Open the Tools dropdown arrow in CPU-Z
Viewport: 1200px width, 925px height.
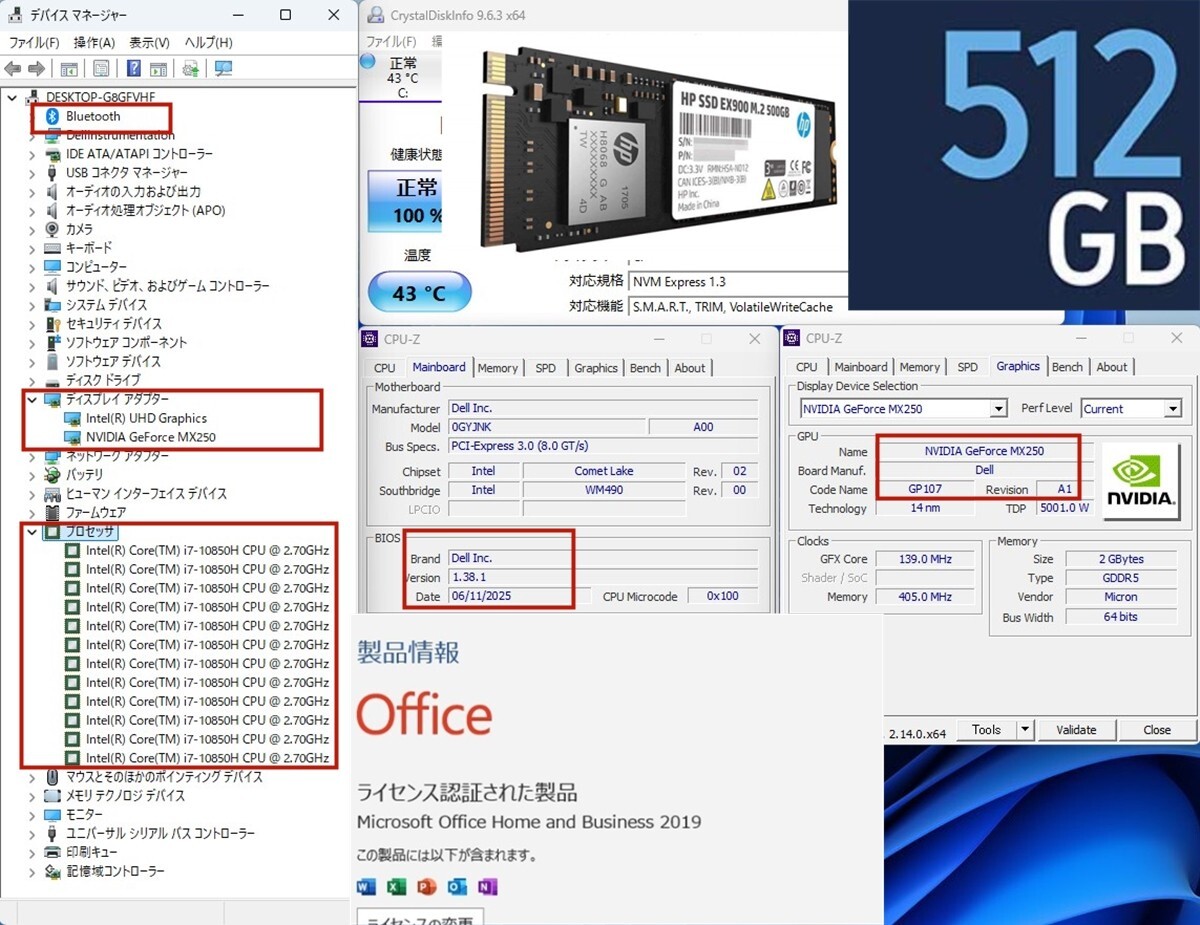click(x=1024, y=730)
